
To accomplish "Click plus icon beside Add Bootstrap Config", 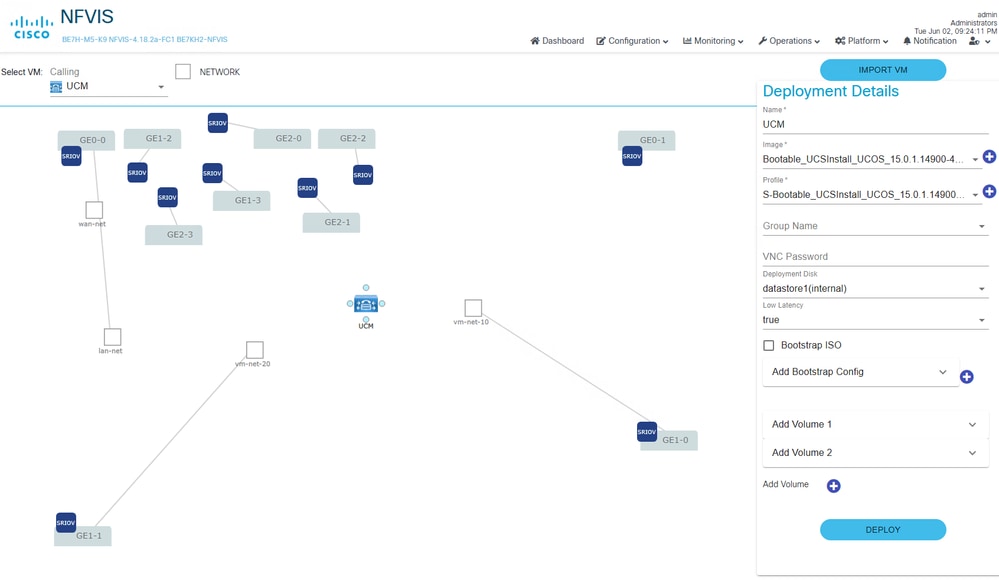I will pos(967,377).
